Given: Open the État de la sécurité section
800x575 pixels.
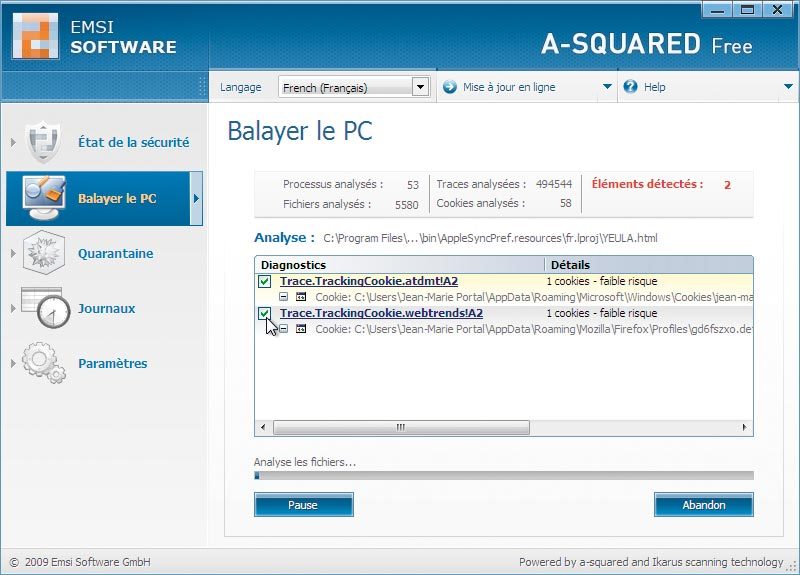Looking at the screenshot, I should [134, 142].
